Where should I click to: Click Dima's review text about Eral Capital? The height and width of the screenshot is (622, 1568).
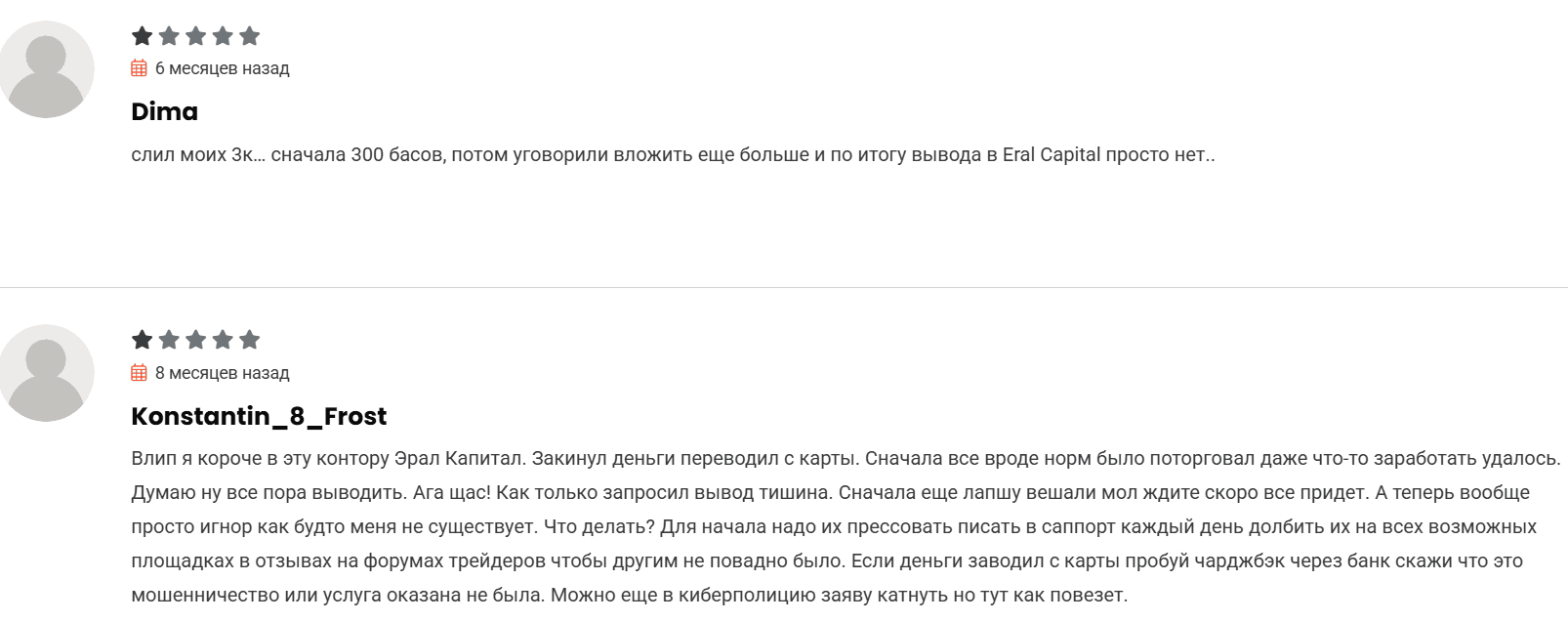click(673, 155)
